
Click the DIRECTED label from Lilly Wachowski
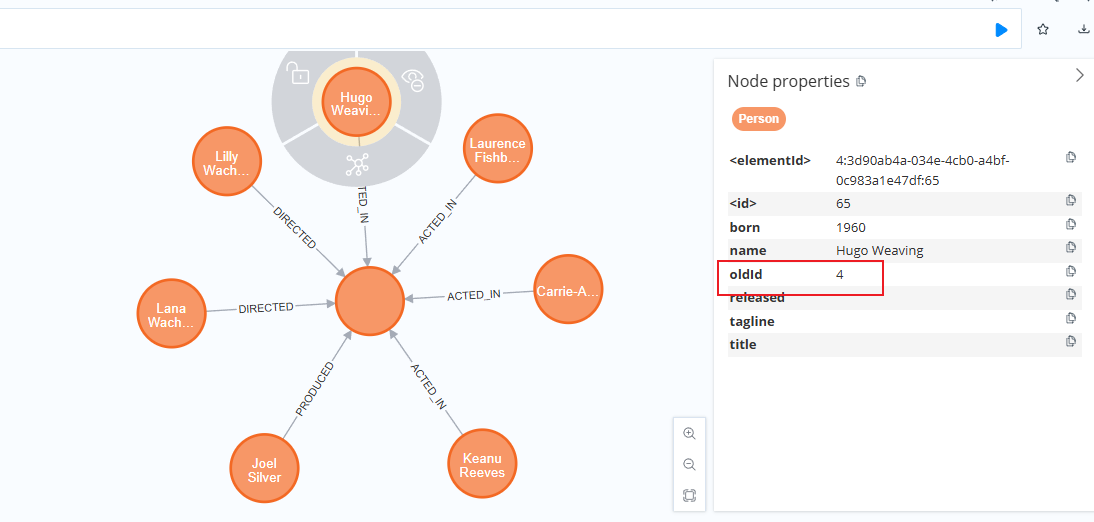coord(294,228)
